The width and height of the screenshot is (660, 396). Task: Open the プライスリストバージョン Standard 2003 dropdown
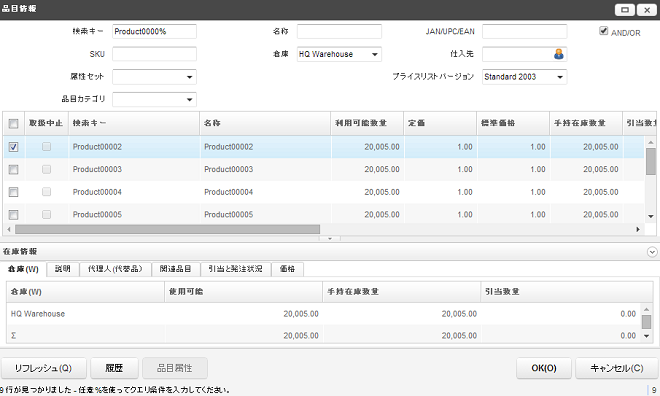[560, 77]
